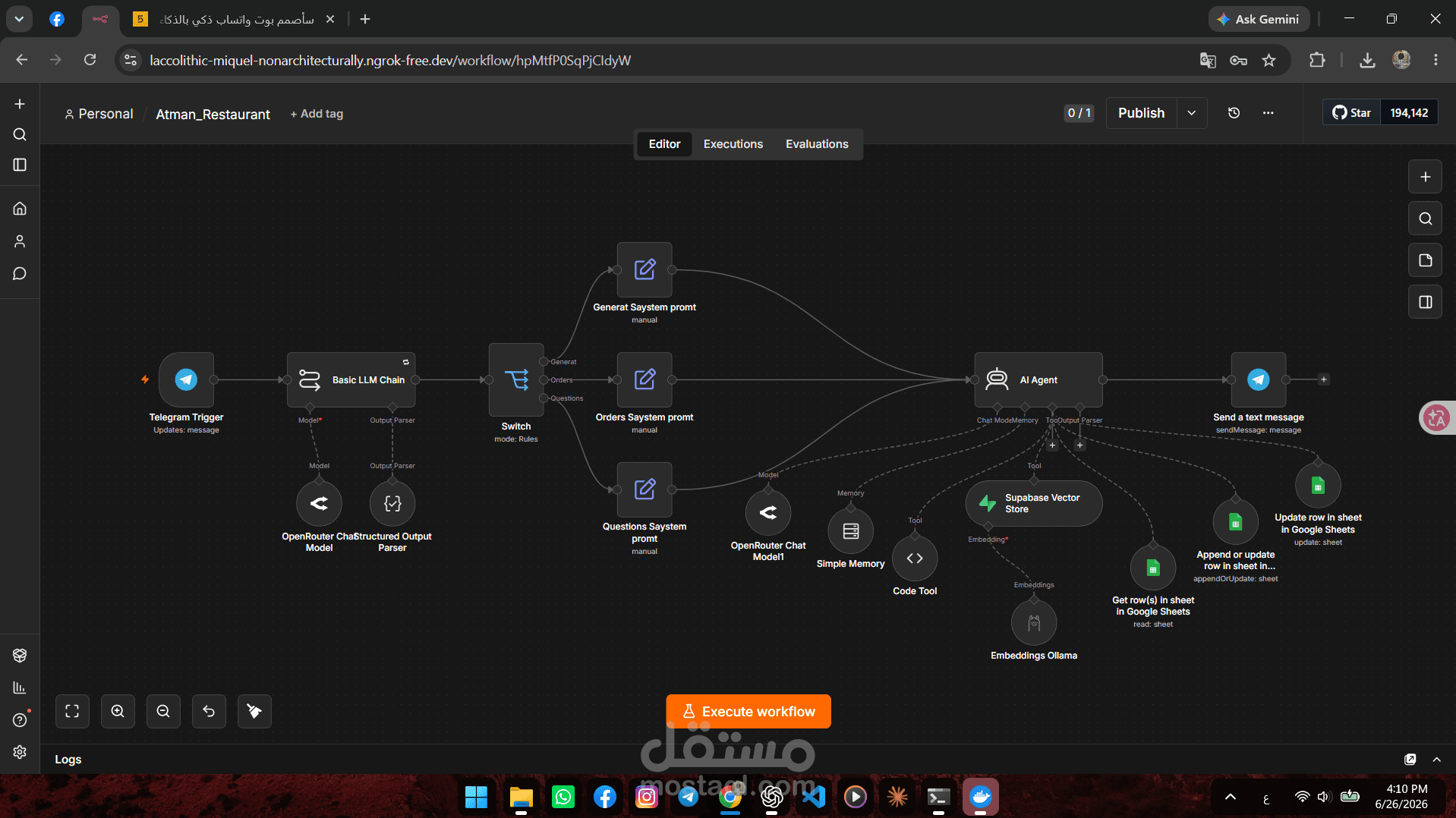Open the Supabase Vector Store node
Image resolution: width=1456 pixels, height=818 pixels.
pyautogui.click(x=1034, y=503)
